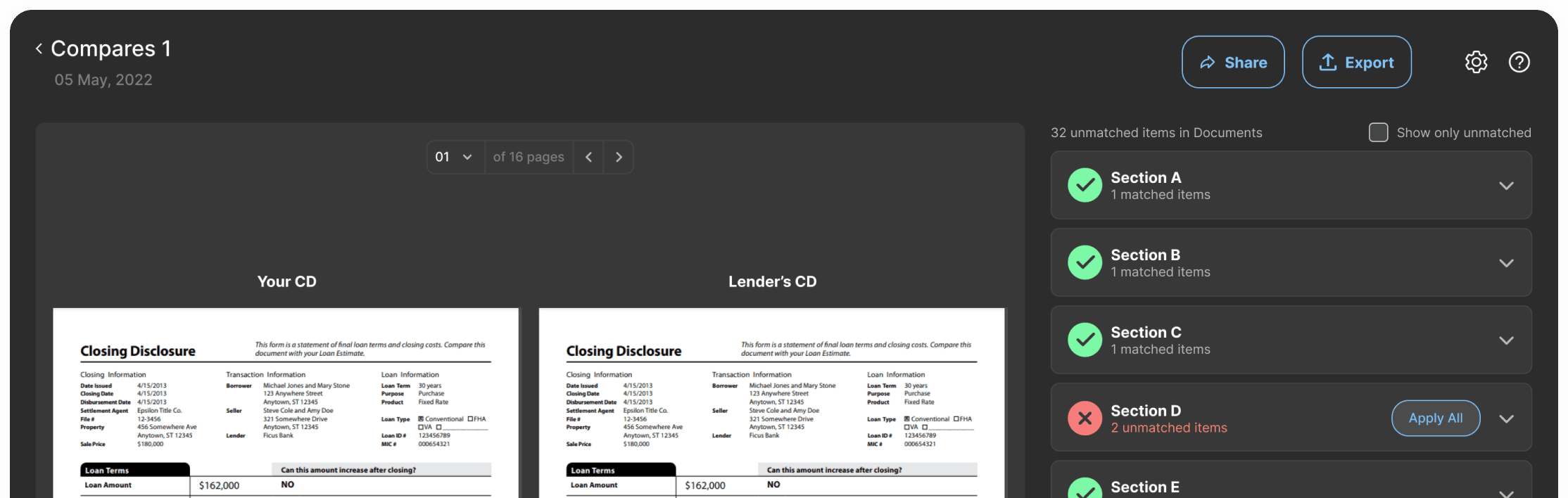Click the 'Compares 1' title

pyautogui.click(x=111, y=49)
